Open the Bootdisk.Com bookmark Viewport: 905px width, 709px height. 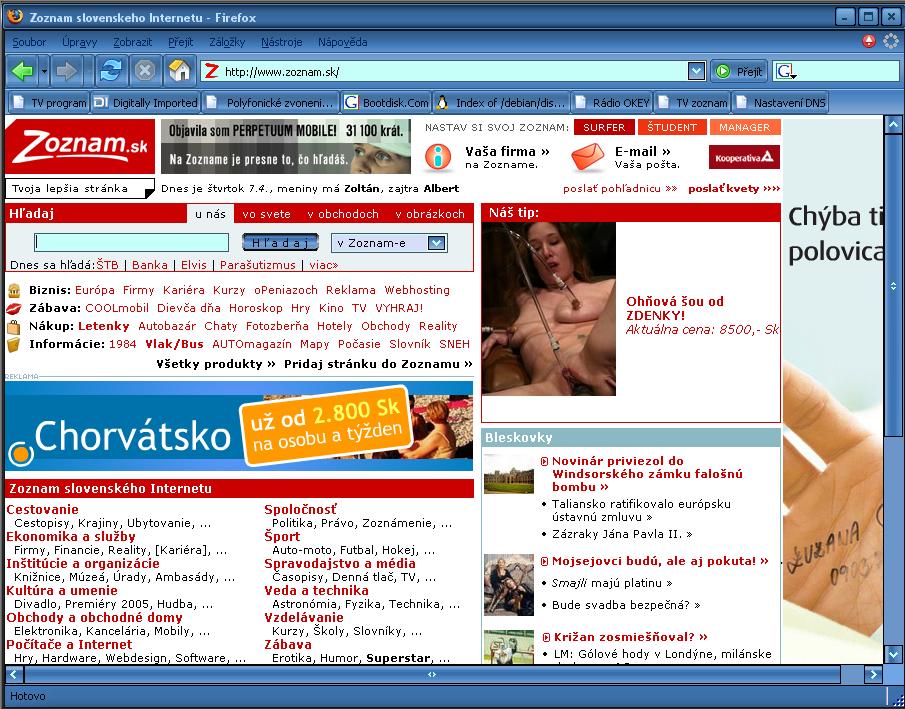point(386,102)
